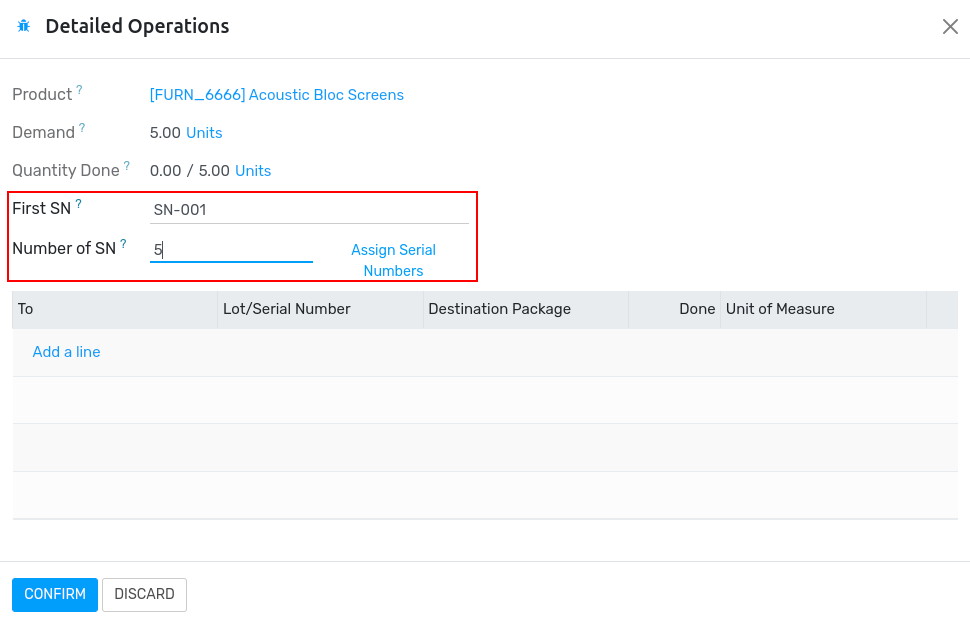Add a line to the operations table
Viewport: 970px width, 623px height.
(x=66, y=352)
